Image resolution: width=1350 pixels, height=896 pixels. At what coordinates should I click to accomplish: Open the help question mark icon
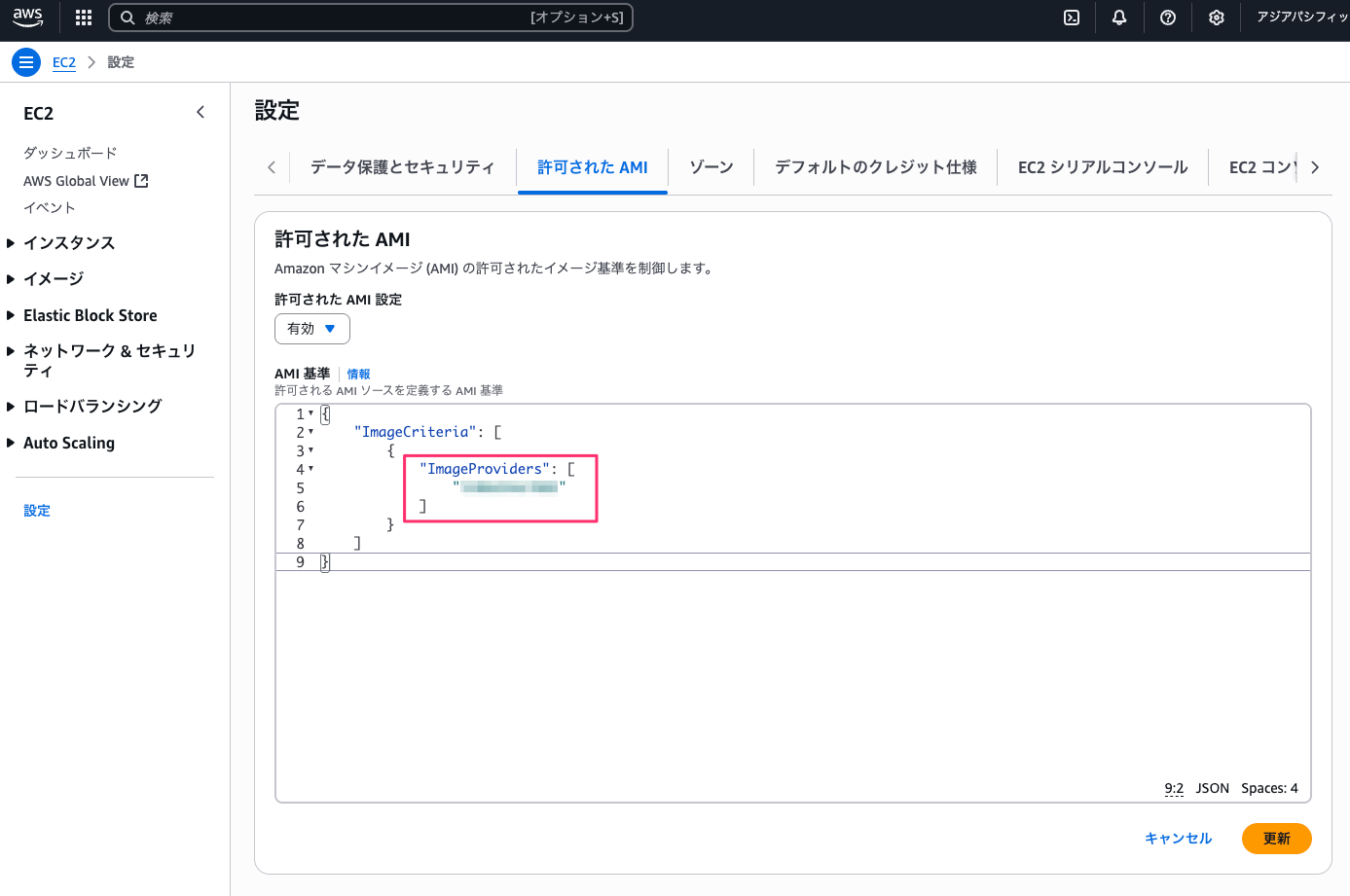tap(1168, 18)
